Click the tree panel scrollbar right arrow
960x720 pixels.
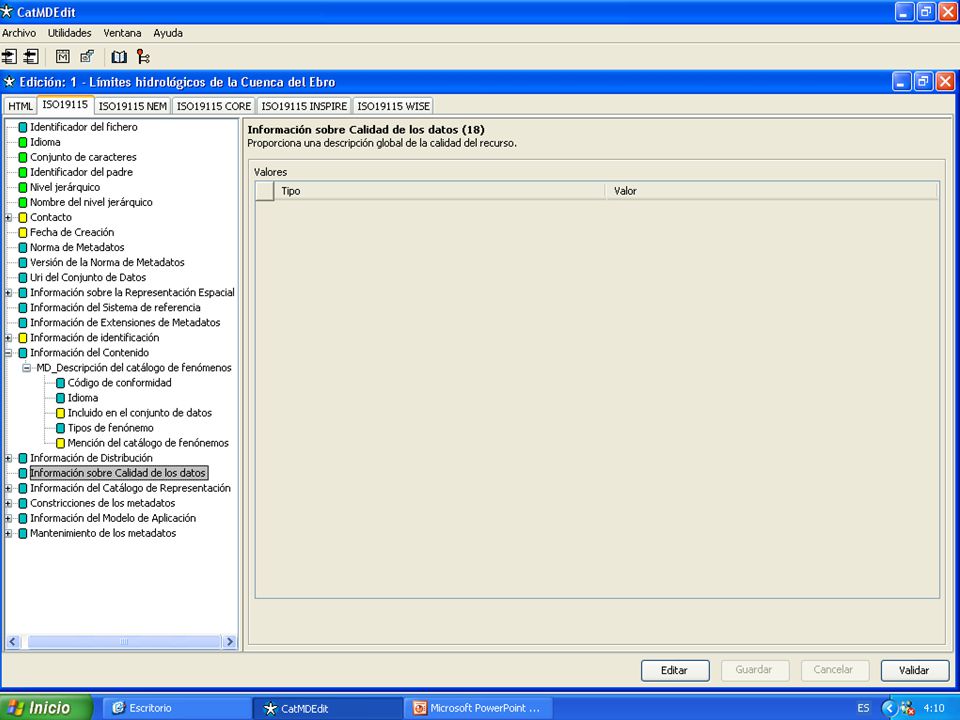click(230, 642)
